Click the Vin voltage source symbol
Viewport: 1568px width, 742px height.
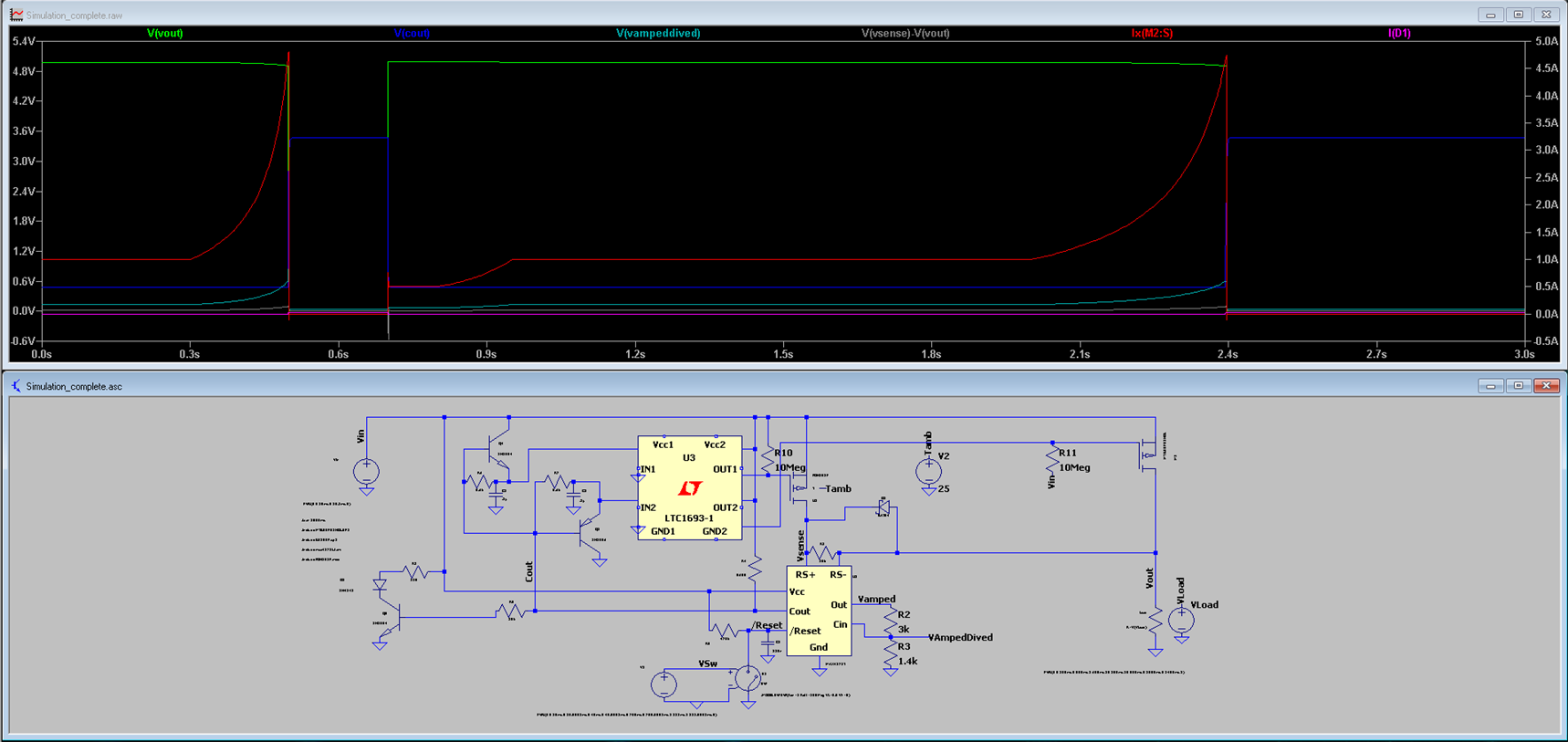click(366, 472)
